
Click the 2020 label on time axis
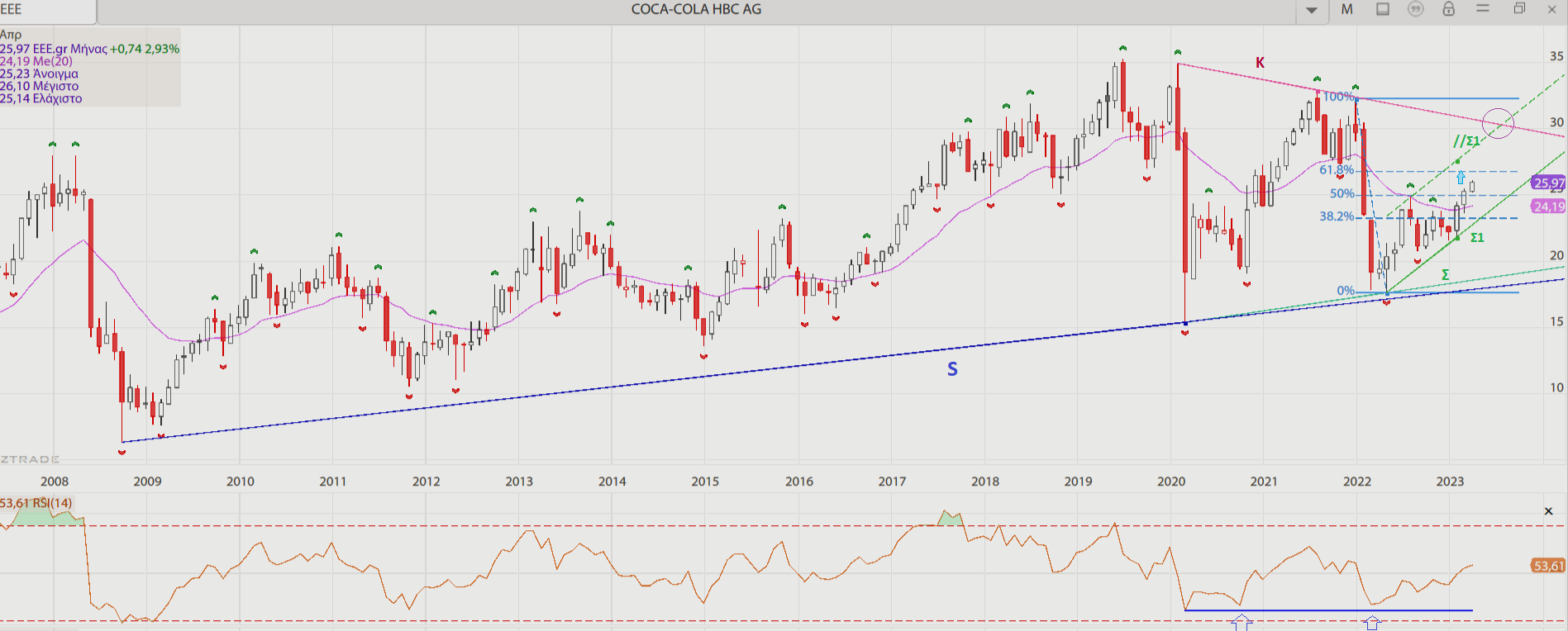pyautogui.click(x=1170, y=482)
